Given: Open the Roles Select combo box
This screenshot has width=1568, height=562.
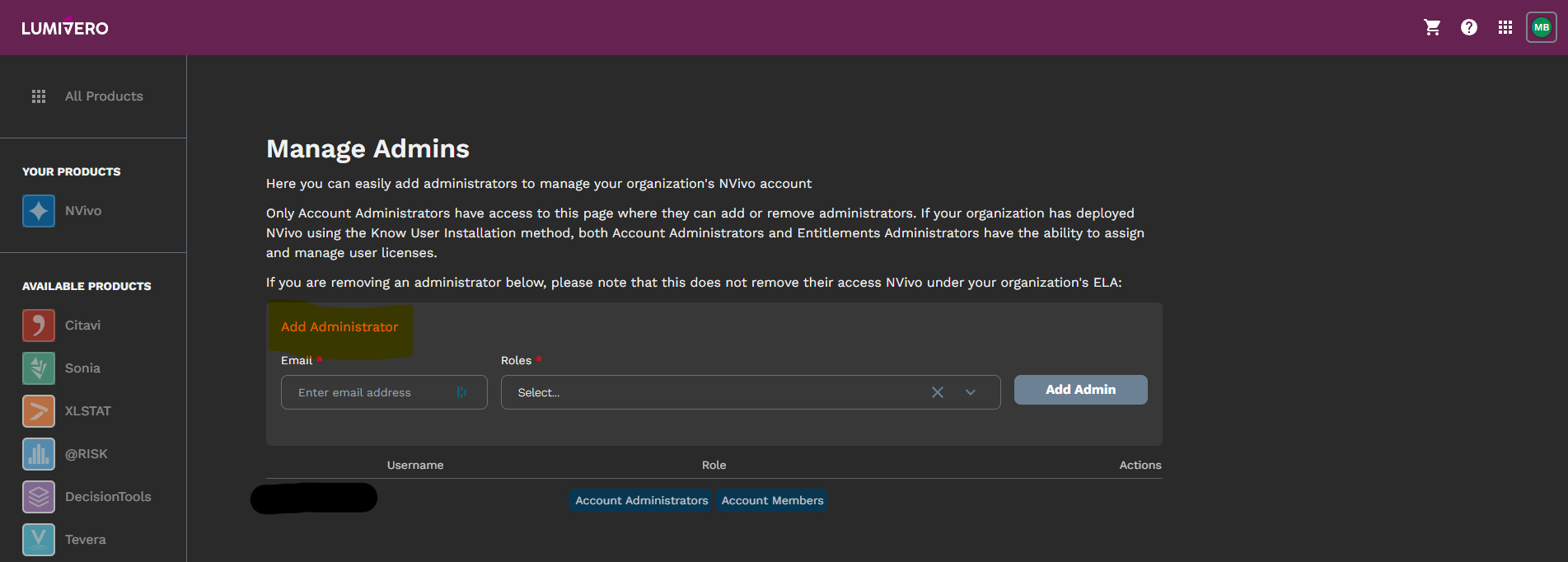Looking at the screenshot, I should 751,392.
